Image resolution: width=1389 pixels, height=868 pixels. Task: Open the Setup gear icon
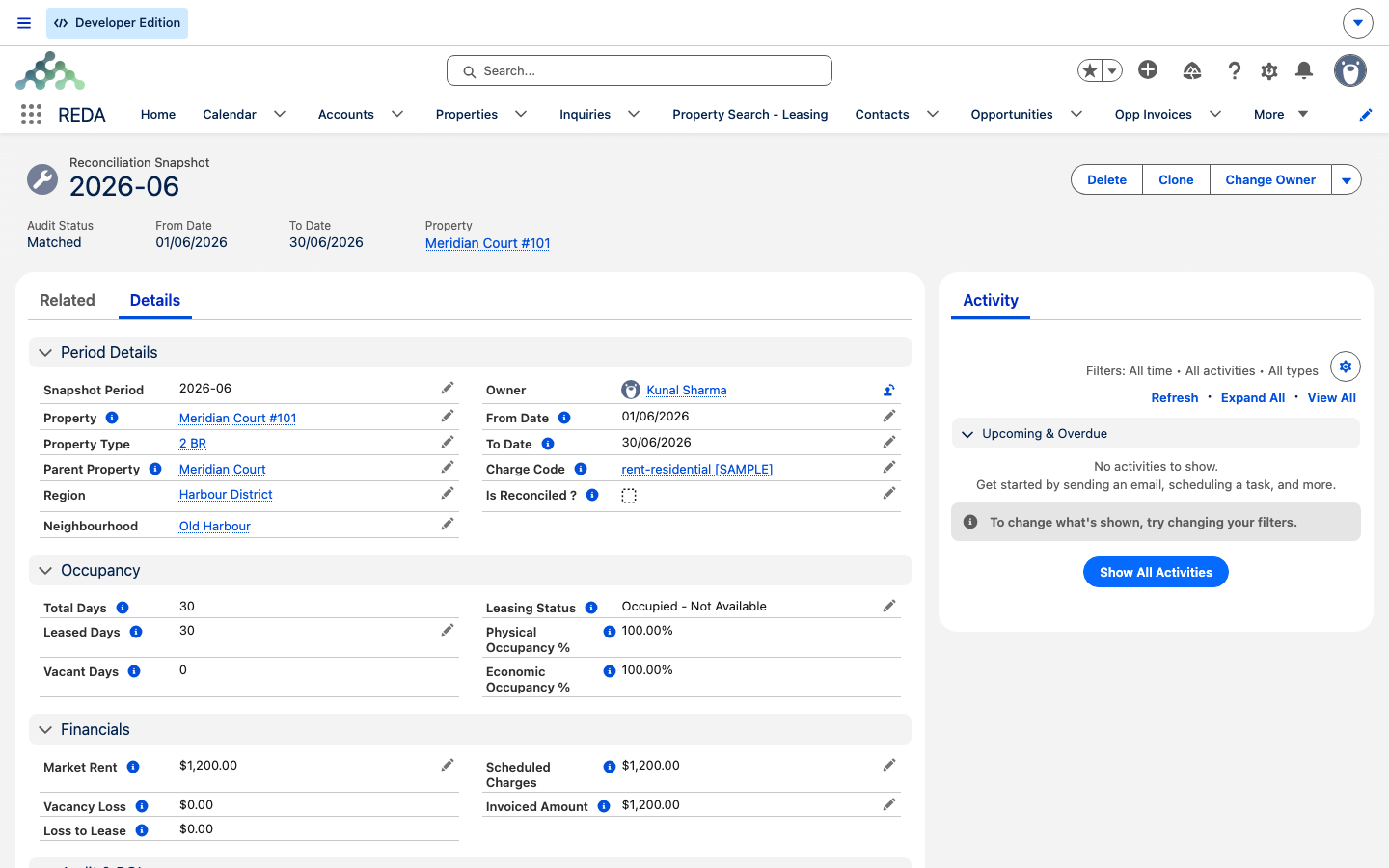pos(1269,70)
